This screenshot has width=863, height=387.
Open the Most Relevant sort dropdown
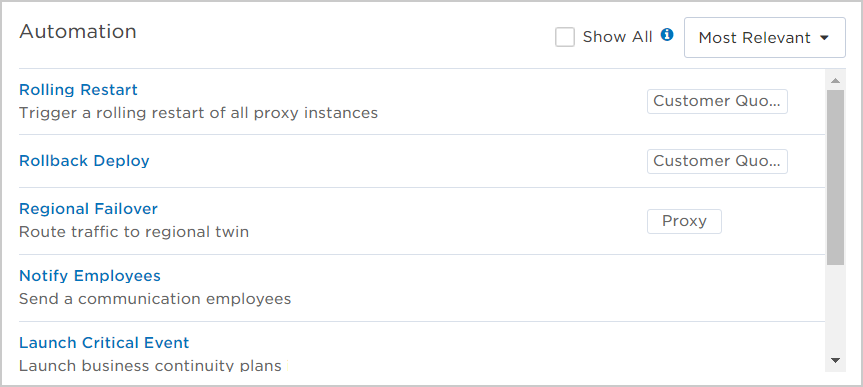coord(764,37)
